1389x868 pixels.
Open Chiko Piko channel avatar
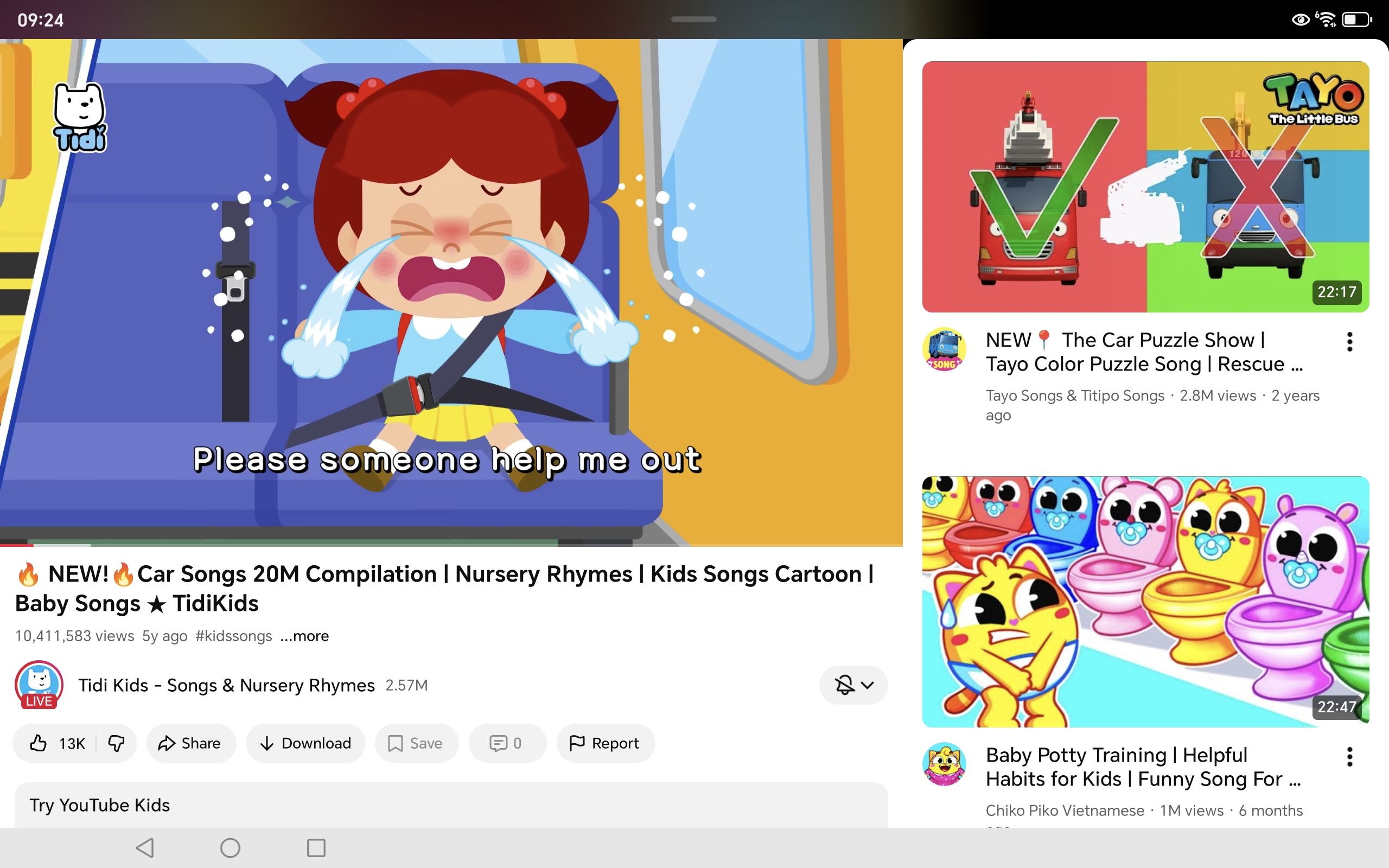944,764
